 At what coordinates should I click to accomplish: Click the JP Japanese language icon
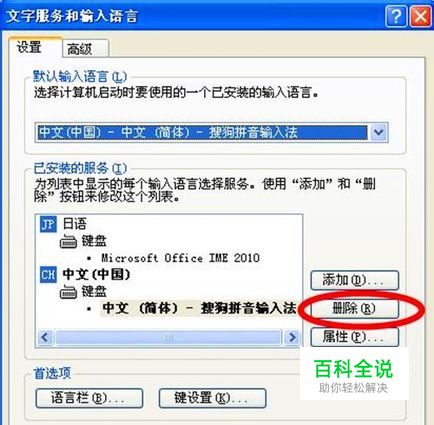pyautogui.click(x=48, y=224)
